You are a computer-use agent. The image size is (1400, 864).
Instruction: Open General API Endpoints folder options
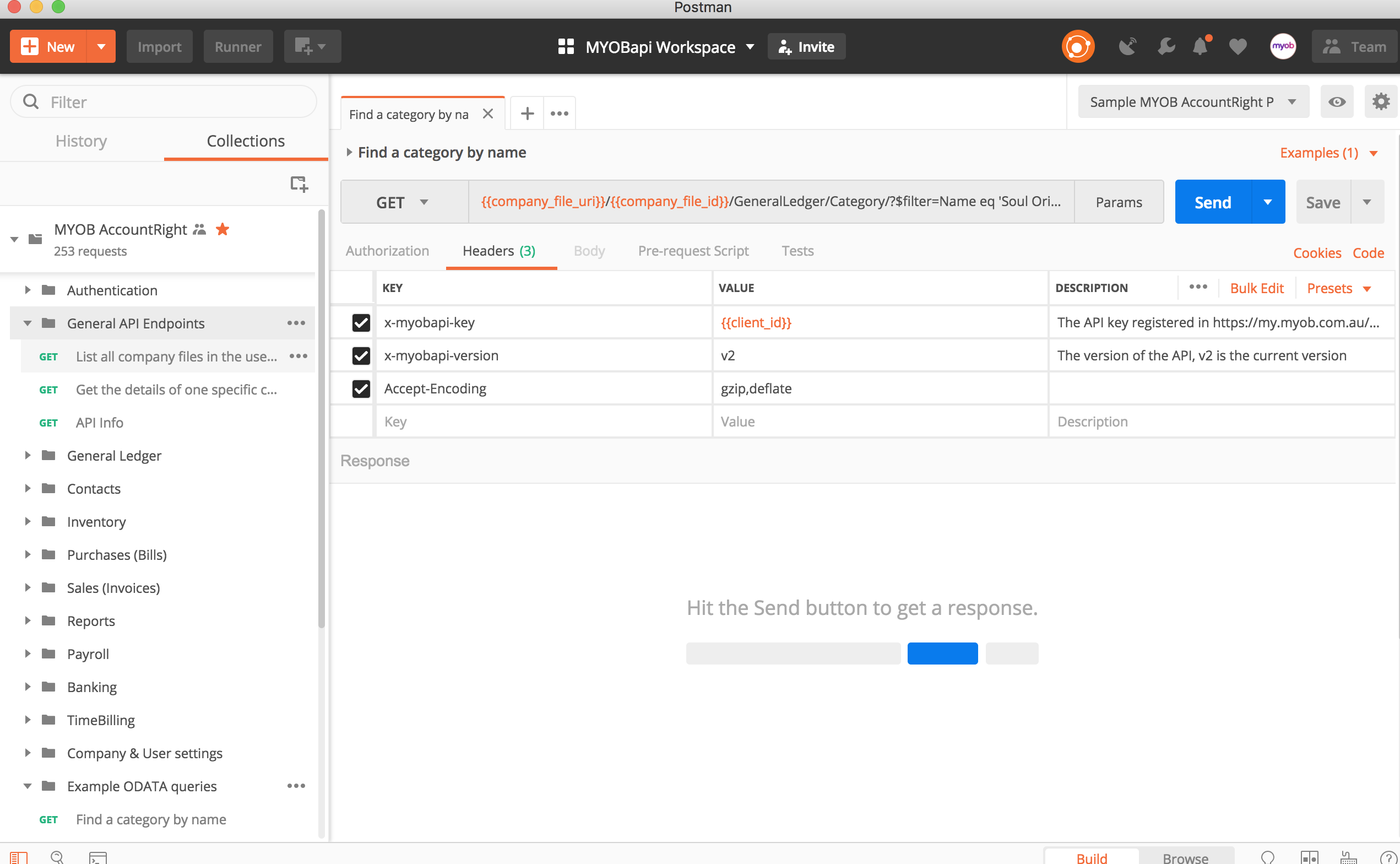pos(296,323)
